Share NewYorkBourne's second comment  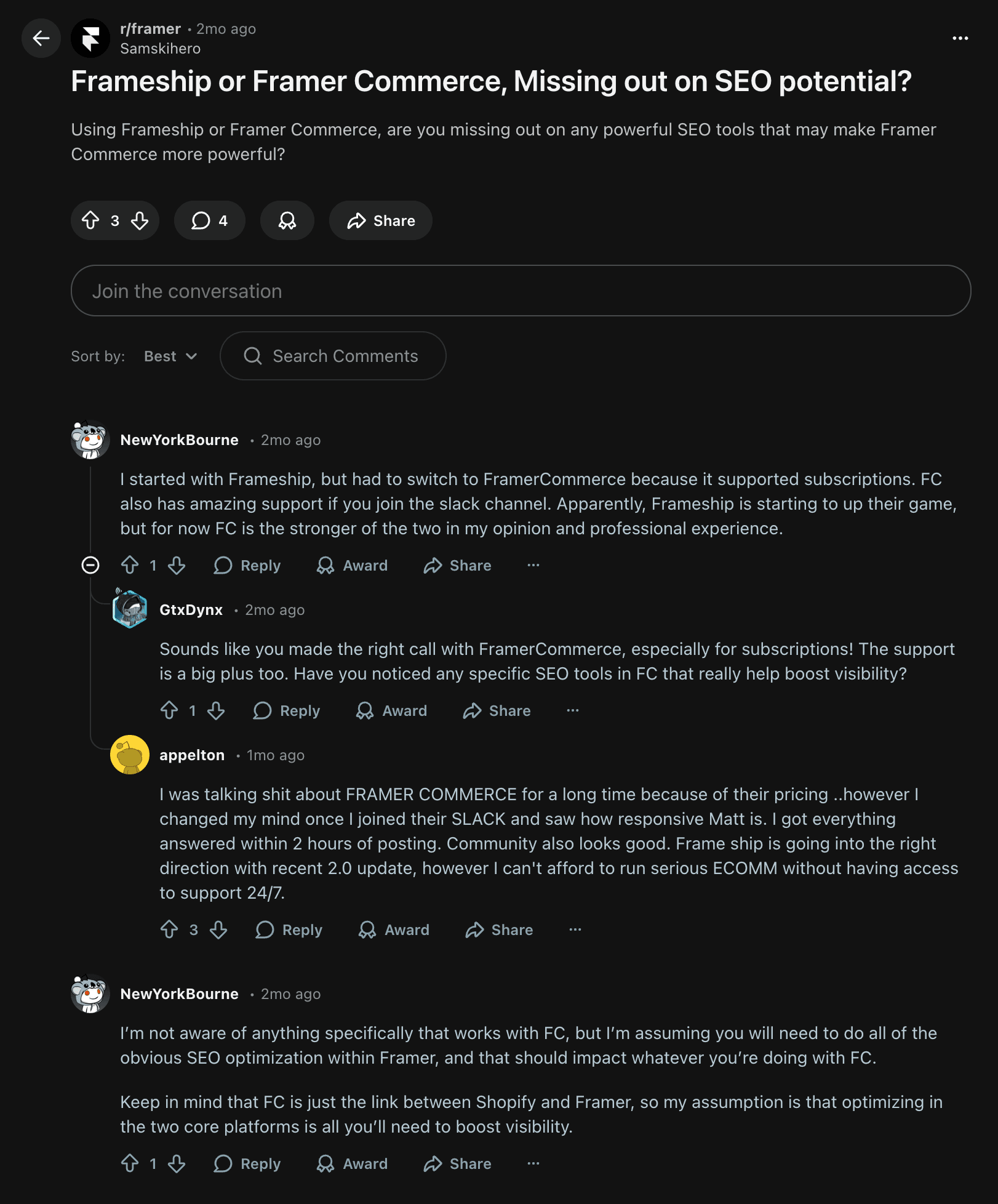457,1163
